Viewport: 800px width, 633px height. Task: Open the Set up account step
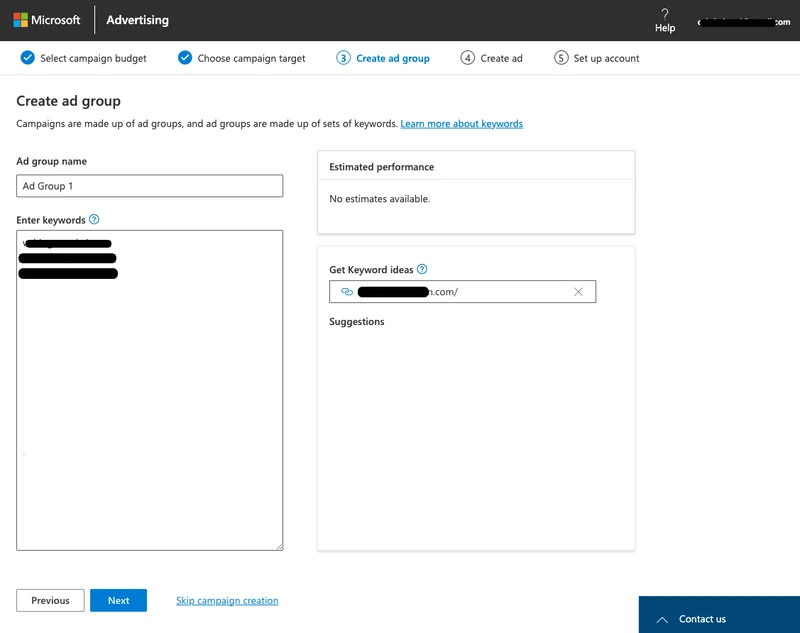pyautogui.click(x=606, y=58)
